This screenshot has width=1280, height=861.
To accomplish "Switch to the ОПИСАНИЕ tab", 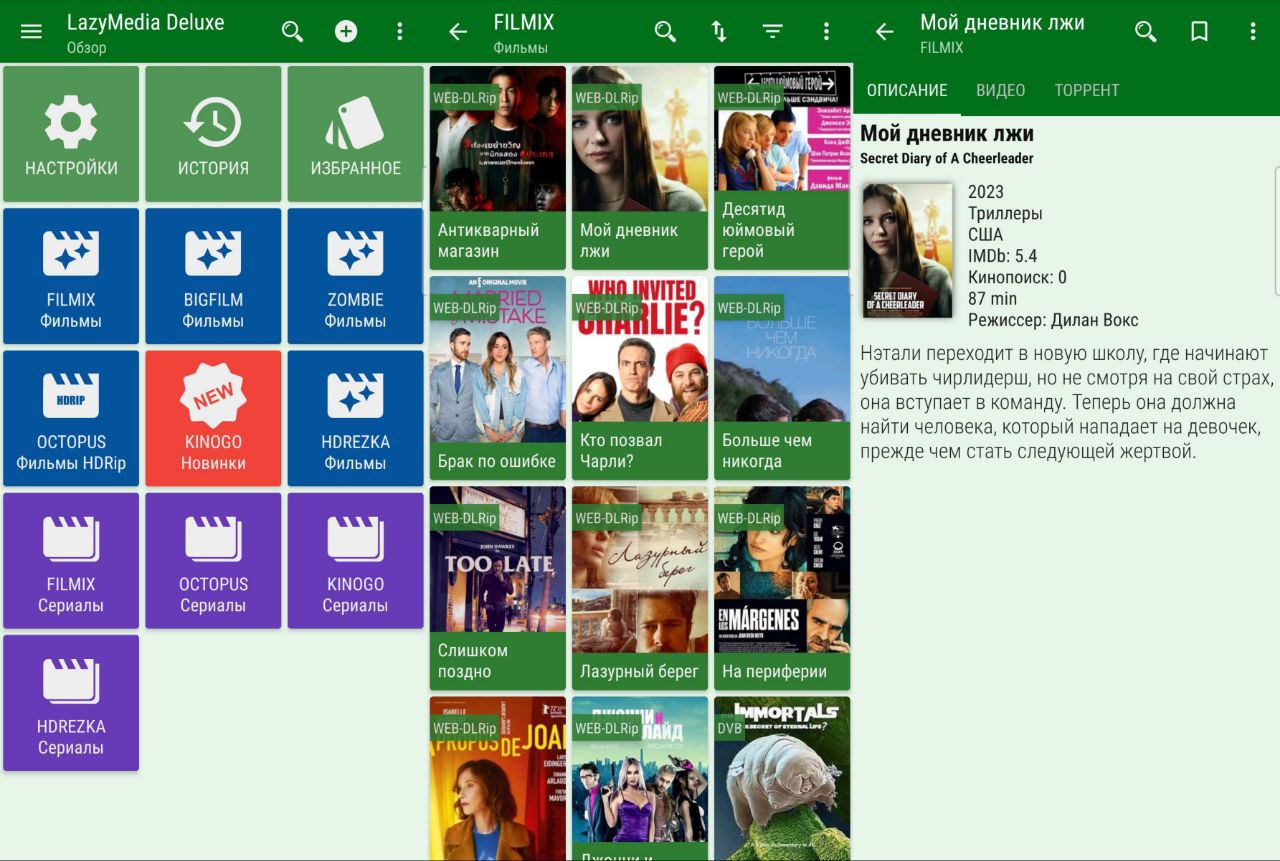I will click(907, 90).
